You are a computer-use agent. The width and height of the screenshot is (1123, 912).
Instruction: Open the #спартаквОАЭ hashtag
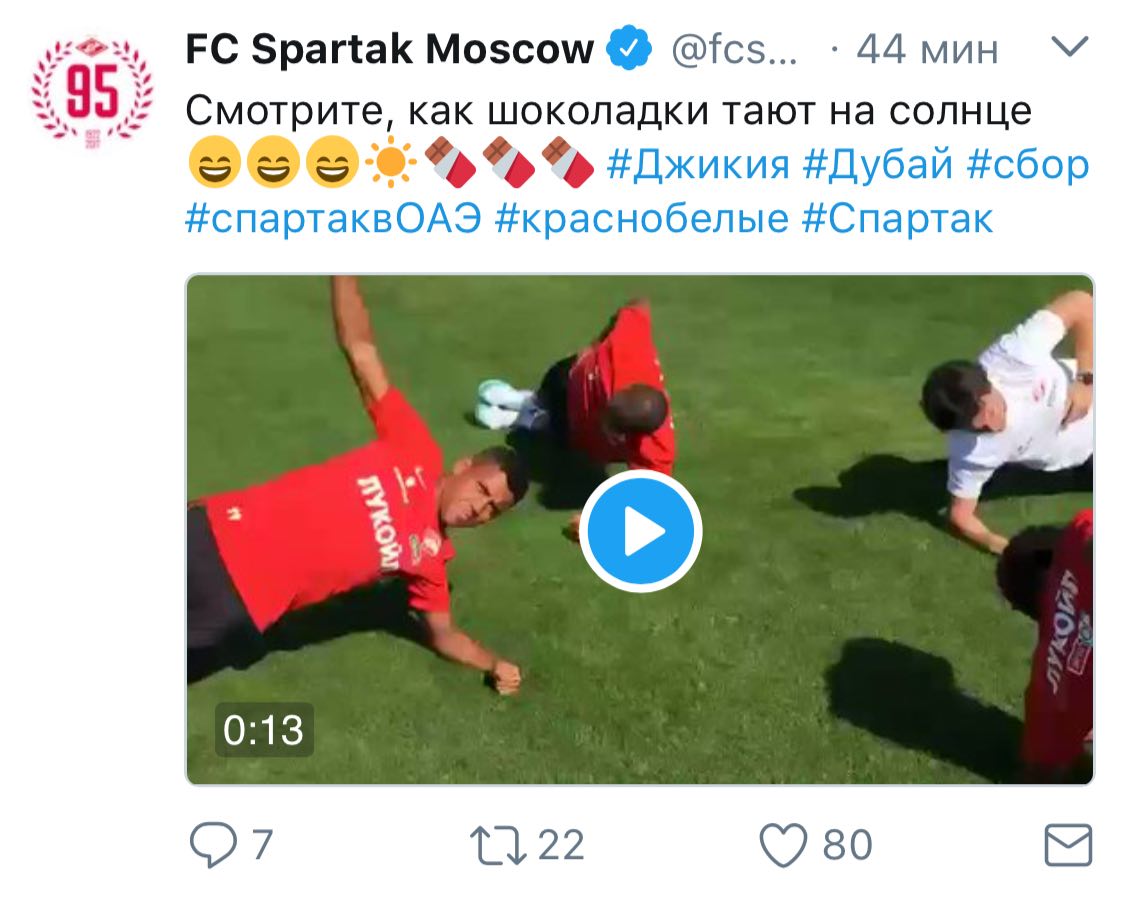[x=333, y=219]
